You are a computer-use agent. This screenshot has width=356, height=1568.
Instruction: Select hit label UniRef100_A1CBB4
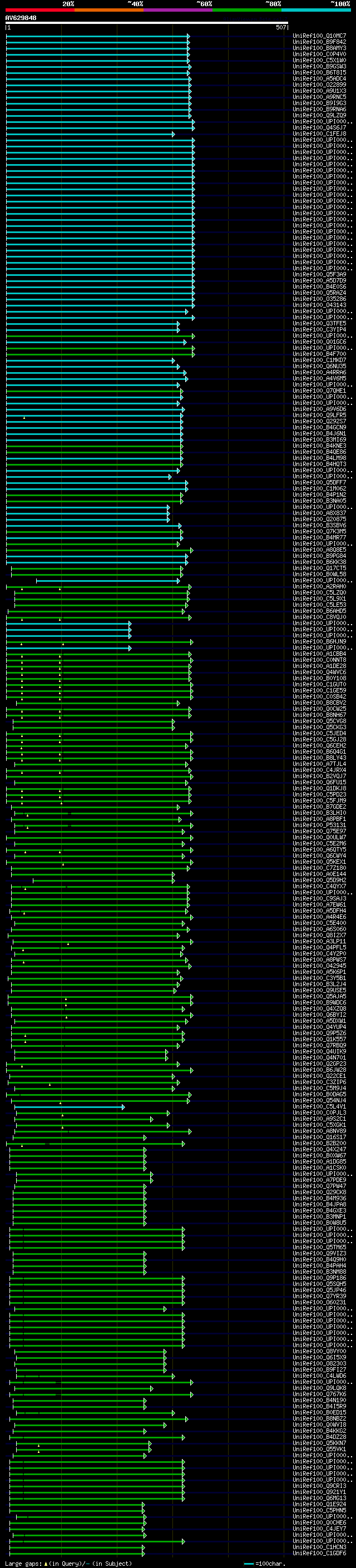point(319,654)
